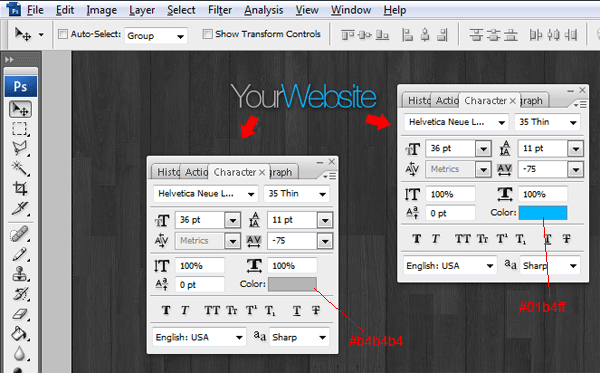
Task: Open the Move tool preset picker in options bar
Action: [x=41, y=35]
